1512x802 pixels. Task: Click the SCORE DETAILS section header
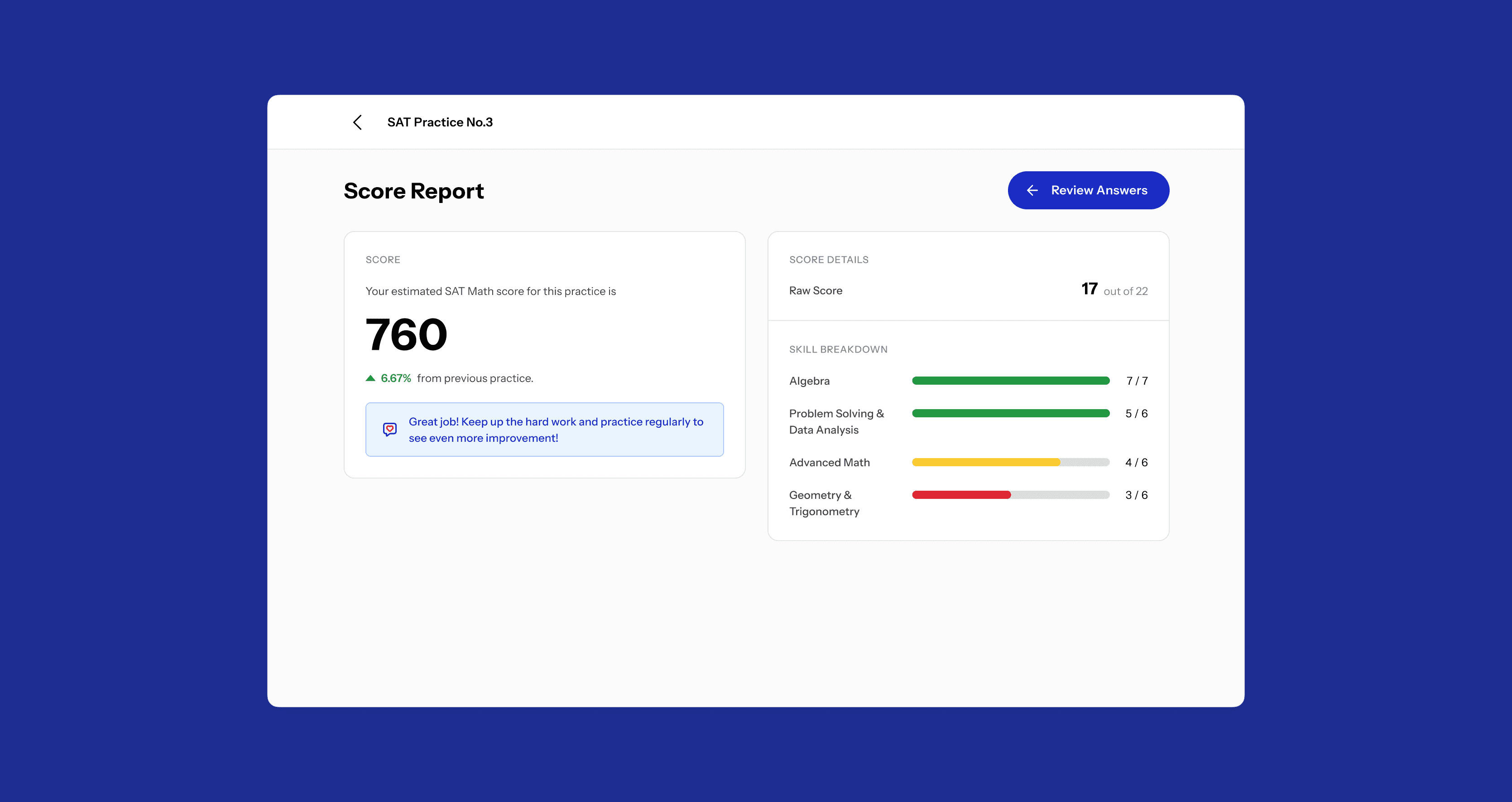(x=829, y=260)
